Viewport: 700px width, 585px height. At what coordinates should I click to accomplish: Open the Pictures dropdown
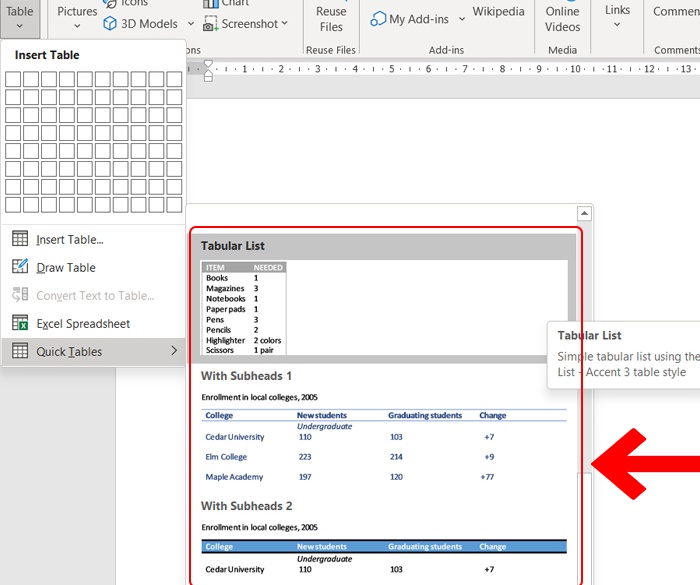point(77,18)
